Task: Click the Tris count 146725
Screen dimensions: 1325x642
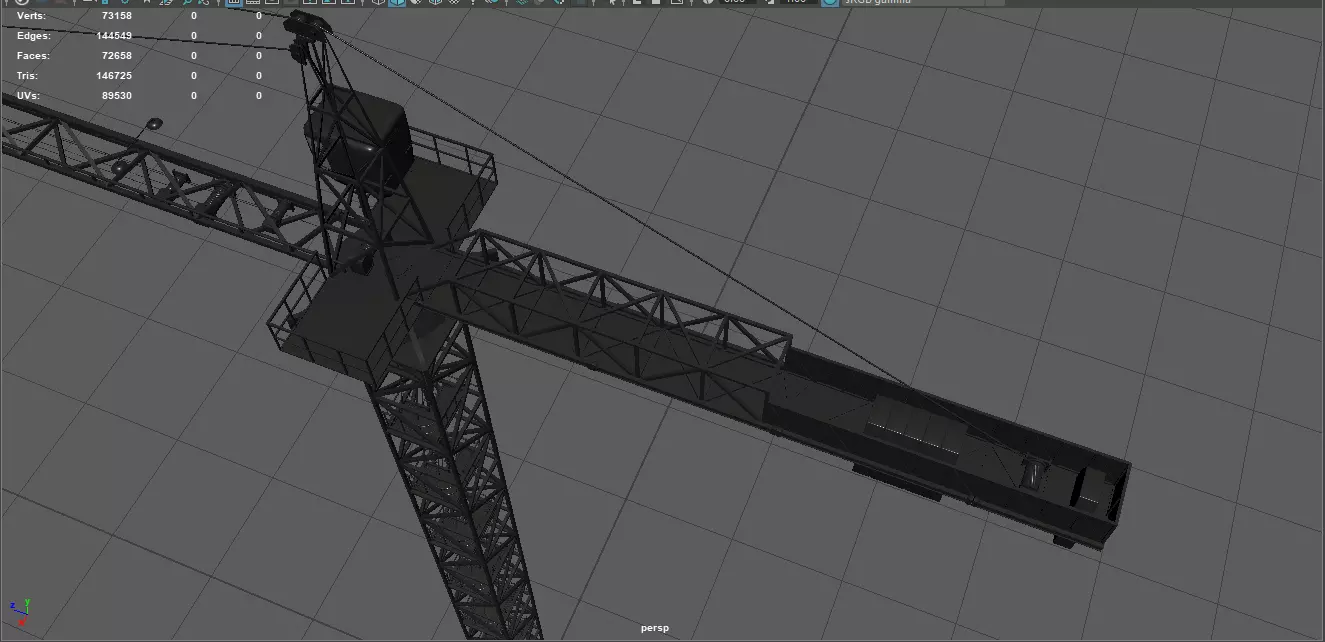Action: pyautogui.click(x=113, y=76)
